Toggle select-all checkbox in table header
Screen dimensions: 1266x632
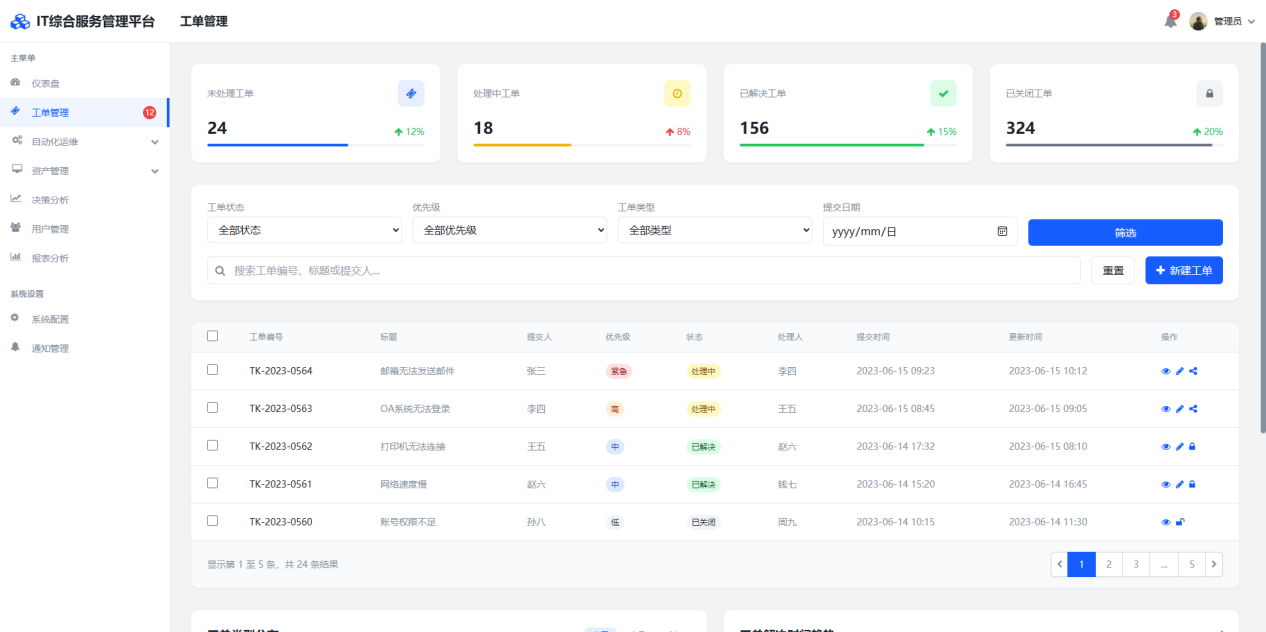pos(212,336)
